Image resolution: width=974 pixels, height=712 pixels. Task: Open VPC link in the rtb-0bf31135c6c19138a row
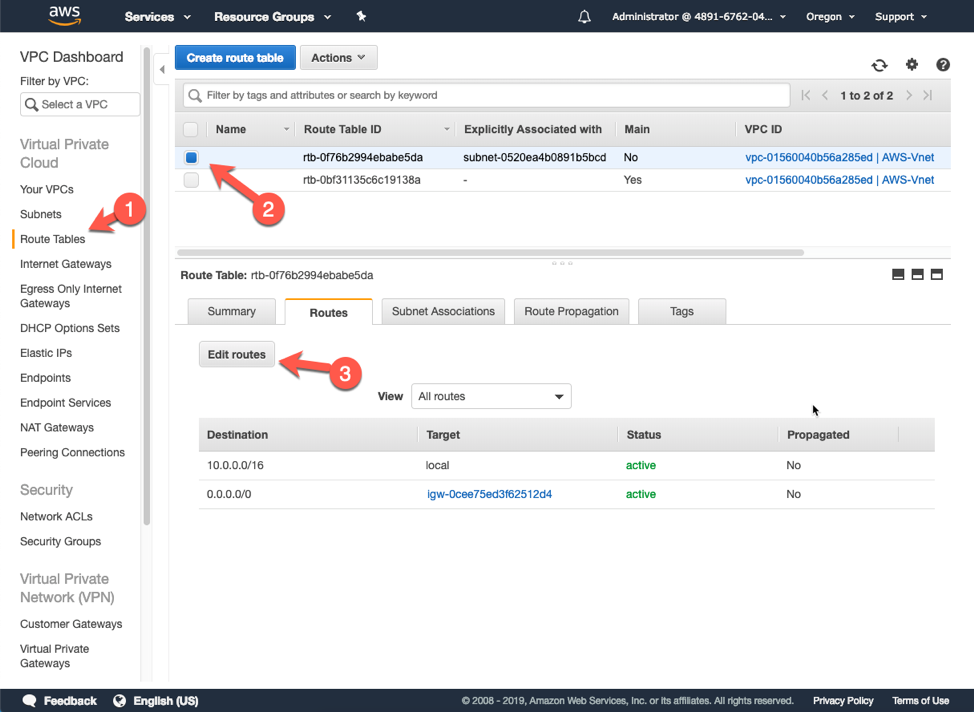pos(839,180)
